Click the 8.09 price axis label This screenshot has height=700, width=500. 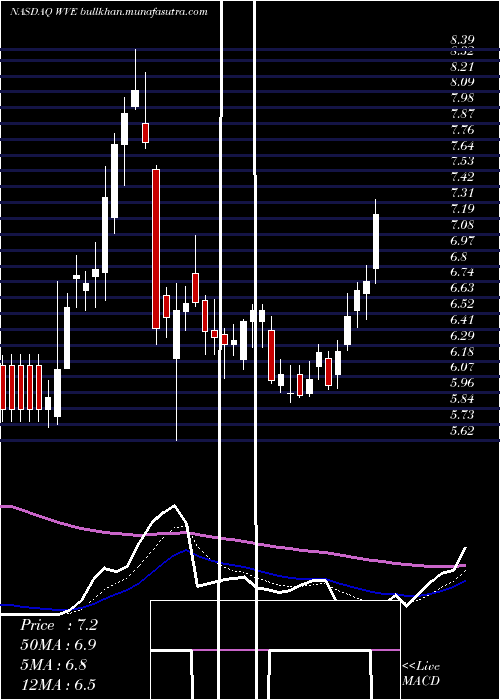(x=462, y=82)
